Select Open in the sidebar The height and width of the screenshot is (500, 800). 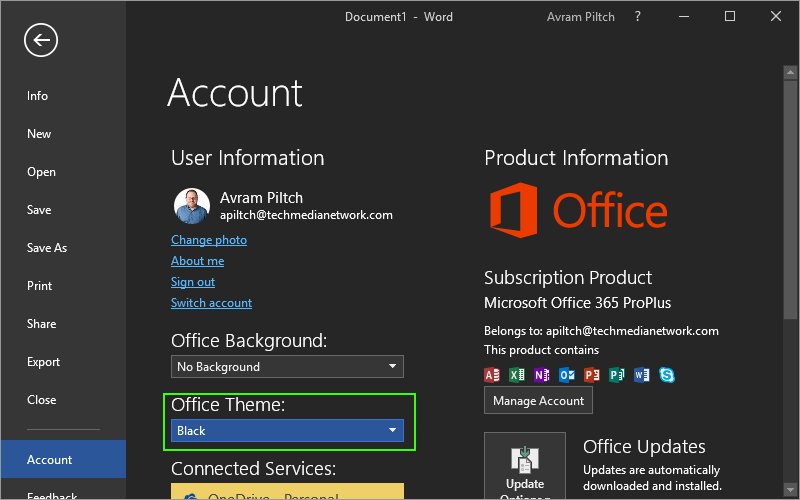41,172
